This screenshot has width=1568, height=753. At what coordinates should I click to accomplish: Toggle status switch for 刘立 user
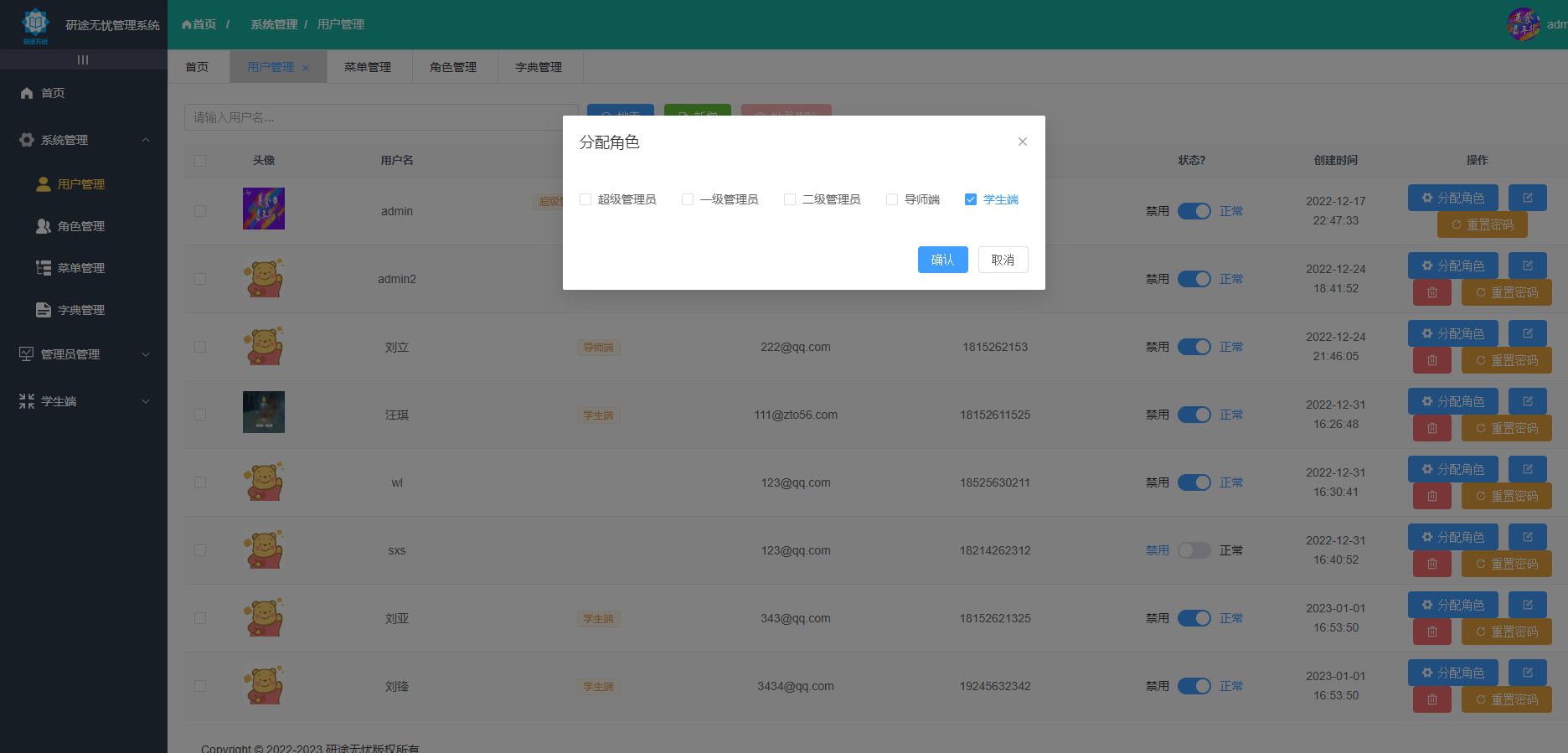click(1194, 347)
